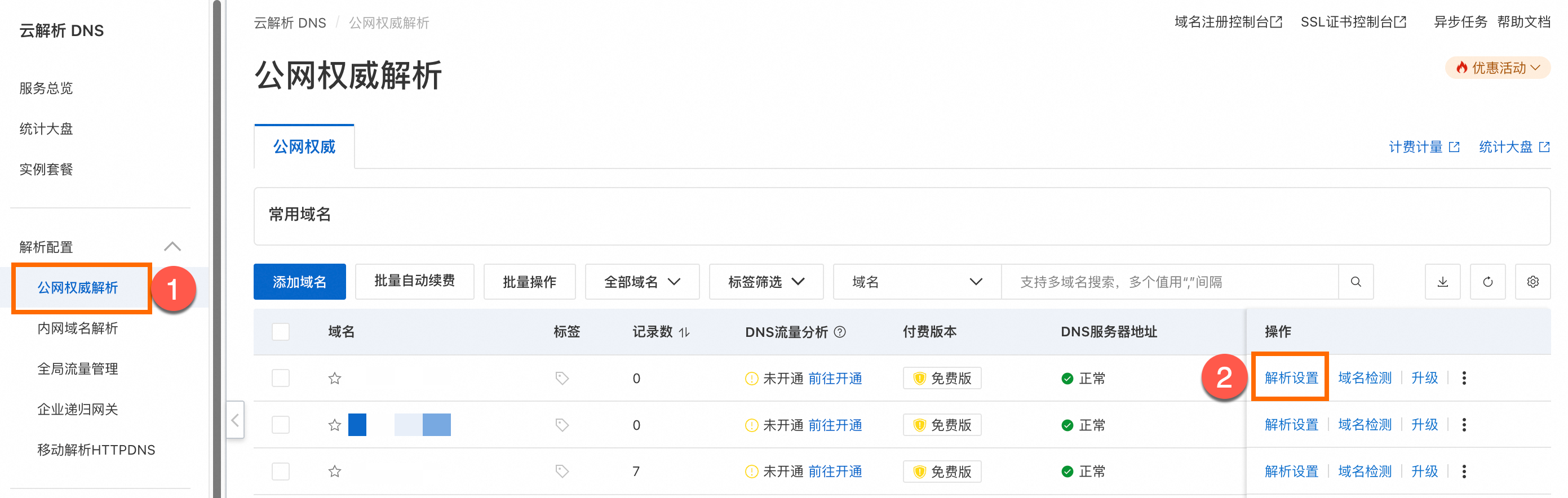1568x498 pixels.
Task: Switch to the 公网权威 tab
Action: tap(304, 146)
